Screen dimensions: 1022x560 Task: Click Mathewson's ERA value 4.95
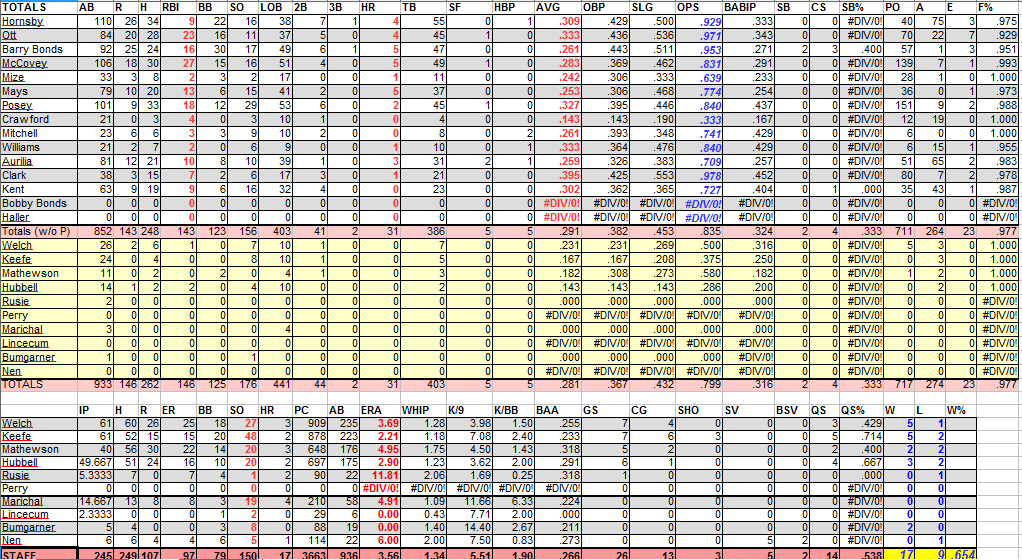(380, 449)
